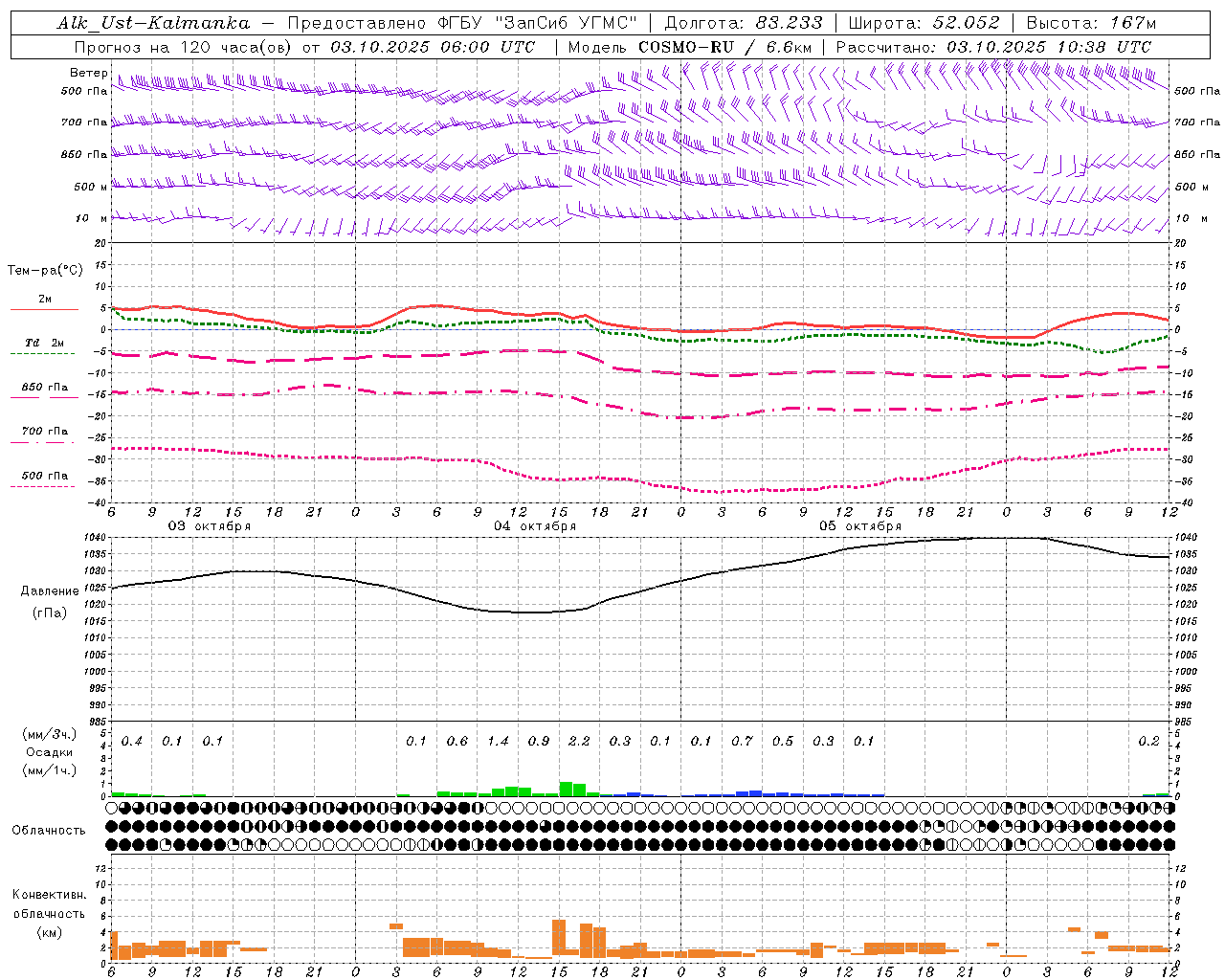Click the 0.4 precipitation amount
Image resolution: width=1225 pixels, height=980 pixels.
point(132,742)
